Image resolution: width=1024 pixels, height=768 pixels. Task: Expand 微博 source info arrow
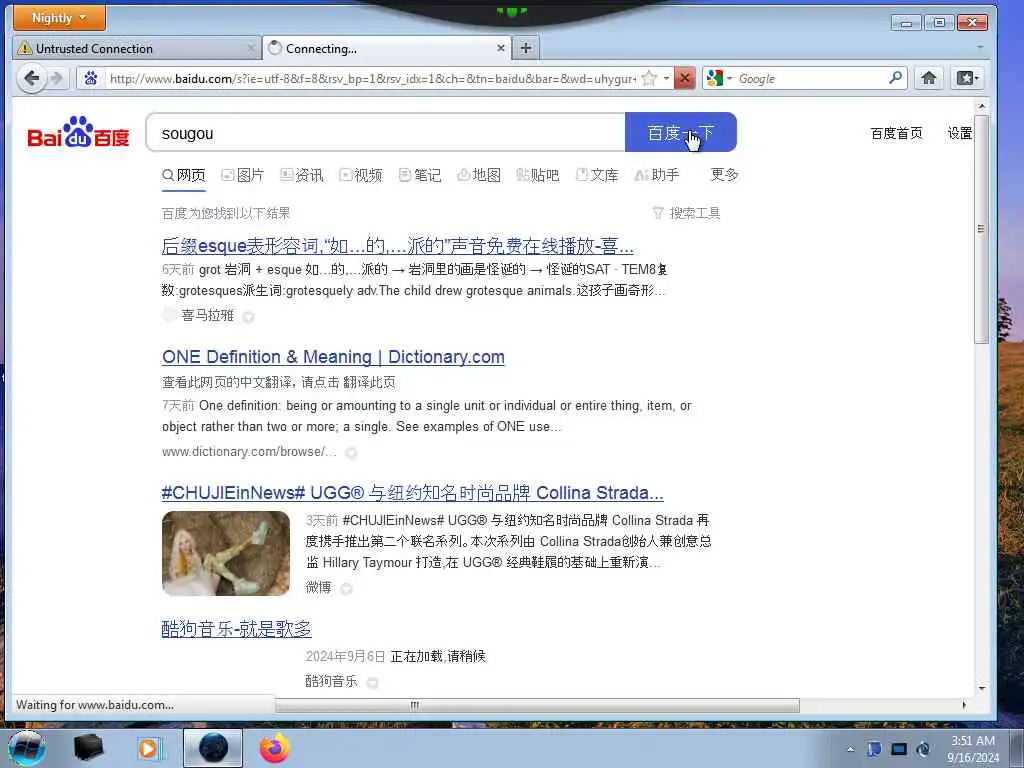(346, 588)
